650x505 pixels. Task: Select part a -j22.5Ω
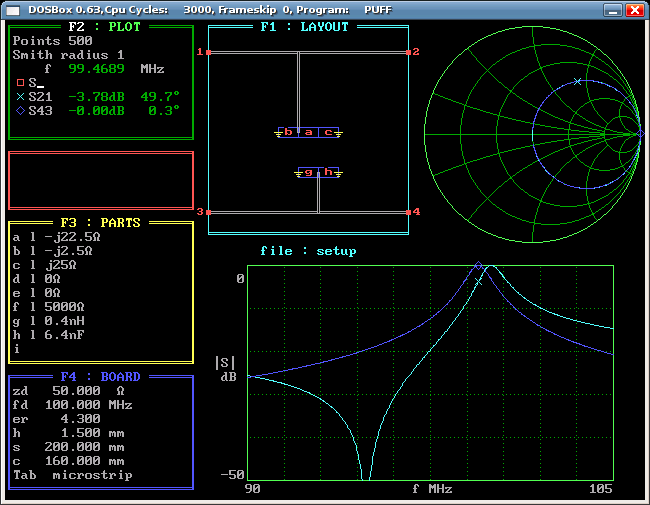(56, 237)
